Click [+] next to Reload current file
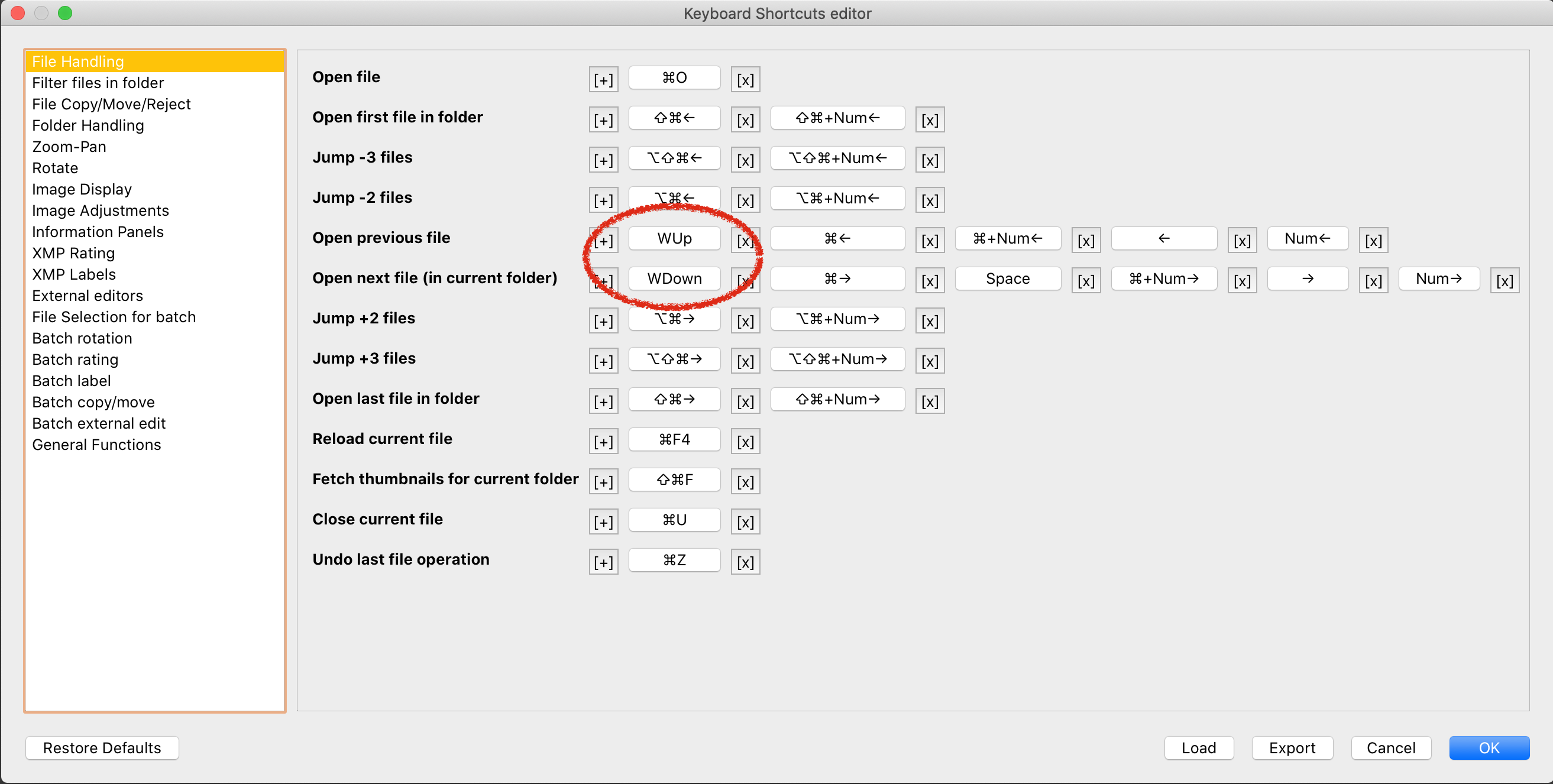This screenshot has height=784, width=1553. (603, 442)
